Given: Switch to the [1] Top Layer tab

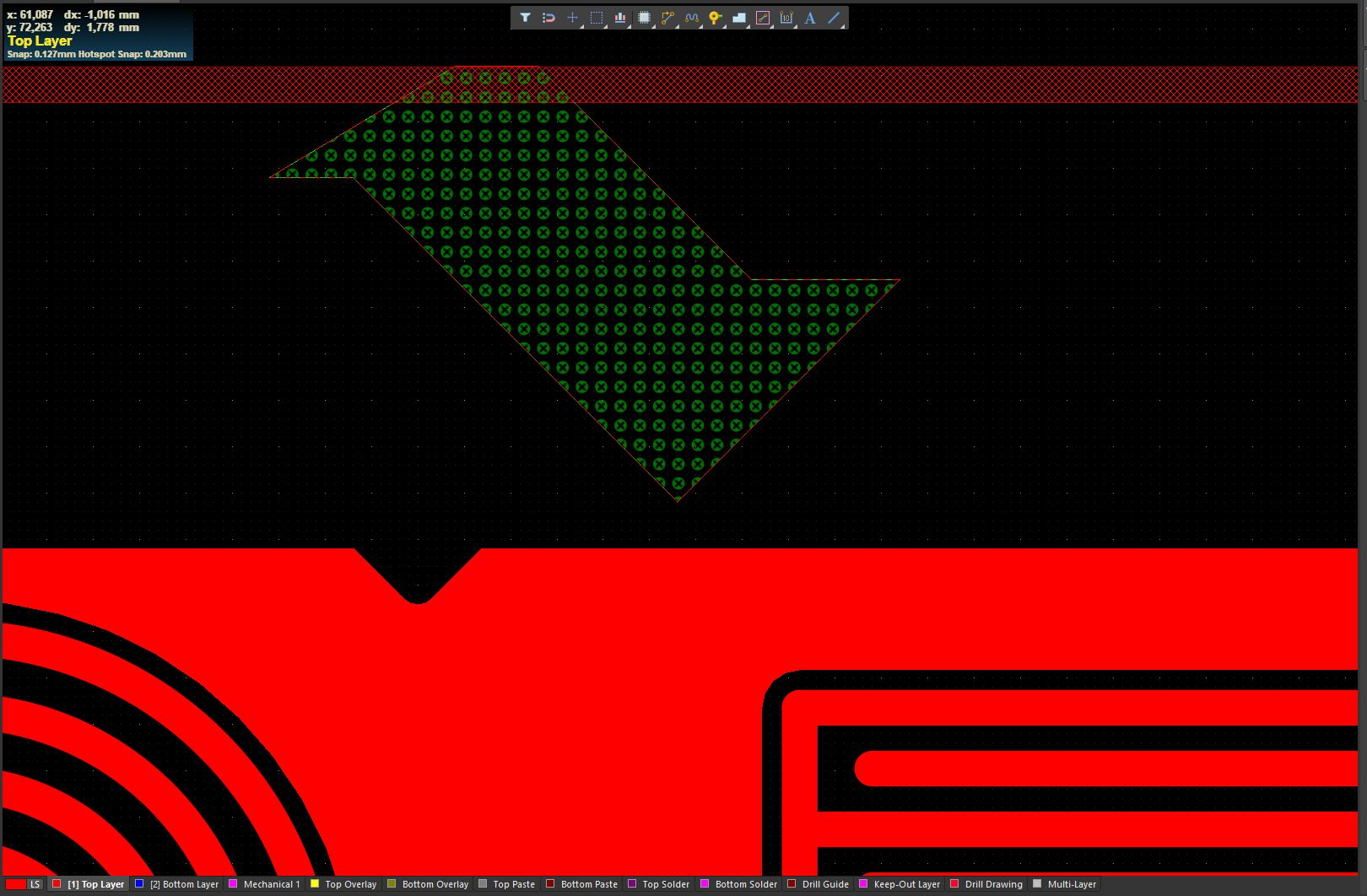Looking at the screenshot, I should point(89,884).
